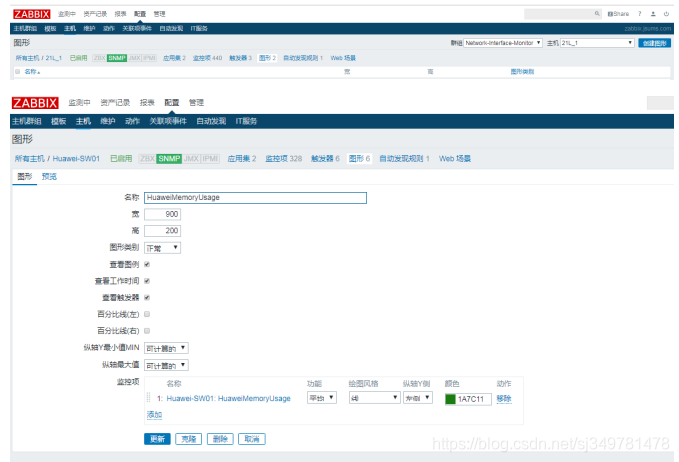Open the Huawei-SW01: HuaweiMemoryUsage item link
This screenshot has height=462, width=679.
pos(228,398)
